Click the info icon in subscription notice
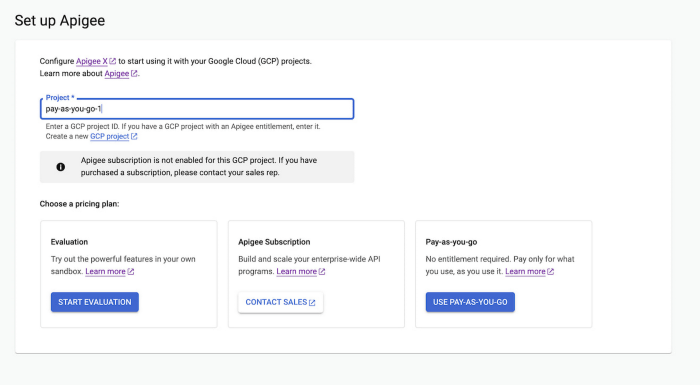Screen dimensions: 700x385 tap(61, 167)
